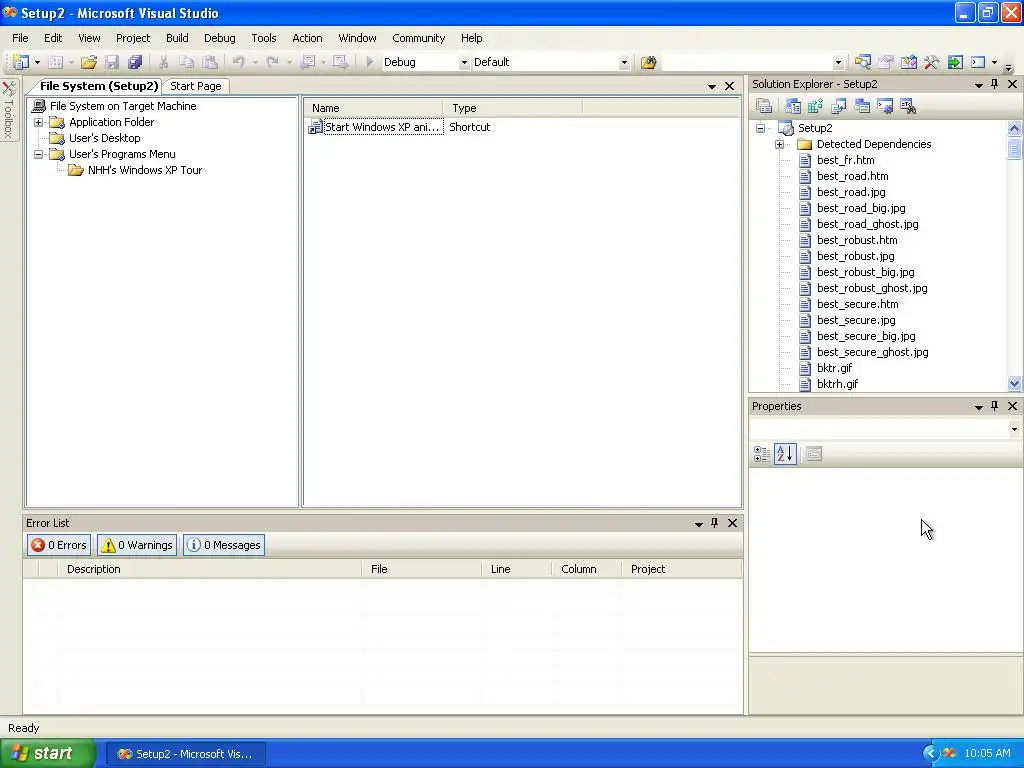Screen dimensions: 1024x768
Task: Toggle the 0 Warnings filter
Action: click(137, 545)
